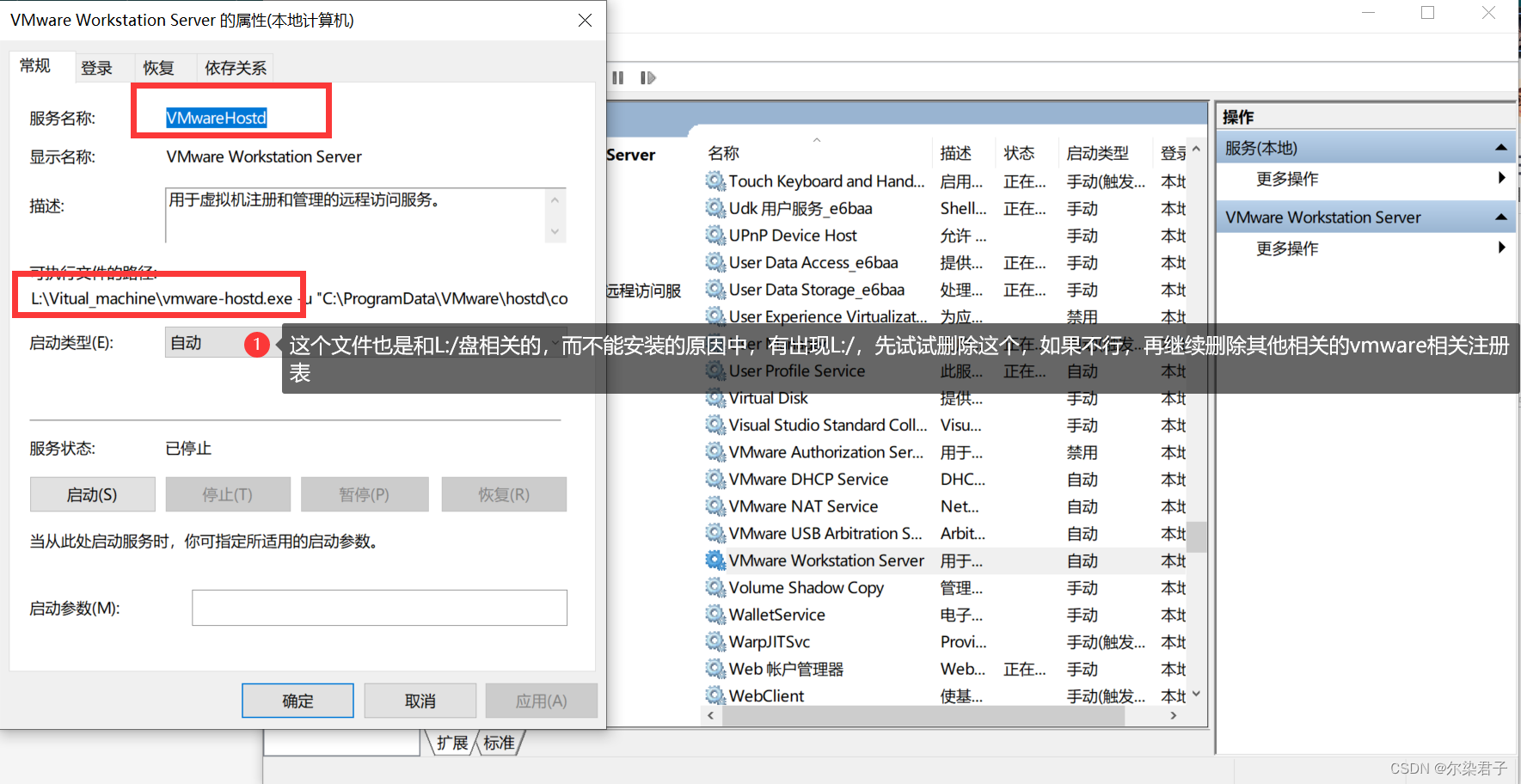Click the services list vertical scrollbar thumb

coord(1196,536)
